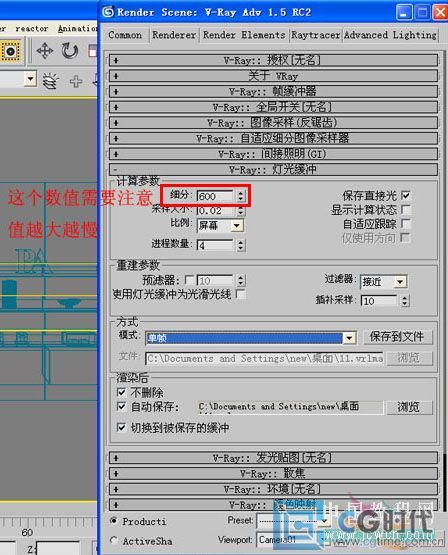The height and width of the screenshot is (555, 448).
Task: Select the Production radio button
Action: (x=114, y=520)
